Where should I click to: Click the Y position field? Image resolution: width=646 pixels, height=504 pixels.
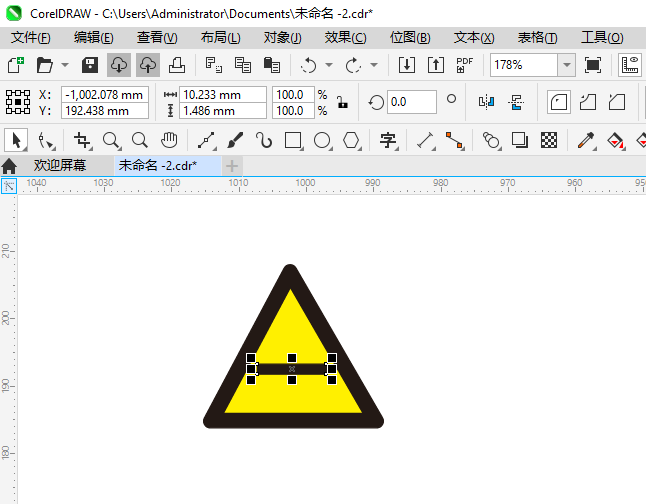[105, 111]
